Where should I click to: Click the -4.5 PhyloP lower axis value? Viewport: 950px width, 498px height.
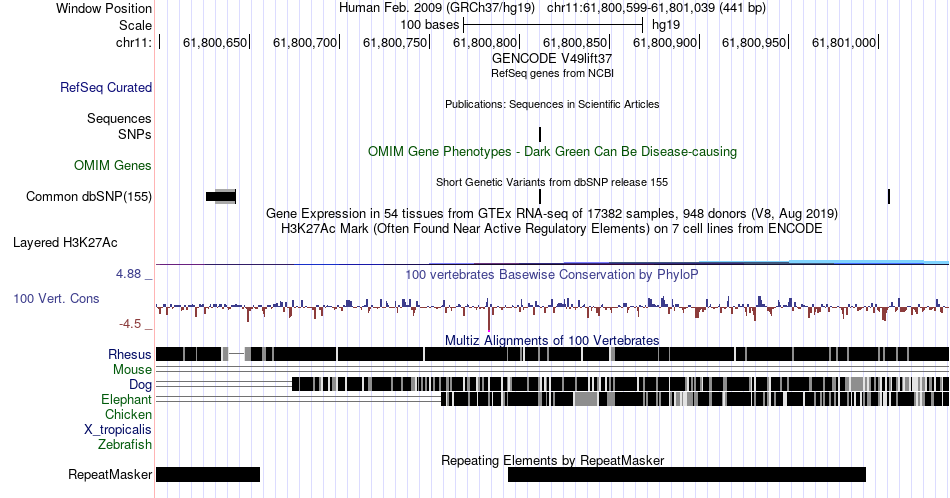pos(130,324)
